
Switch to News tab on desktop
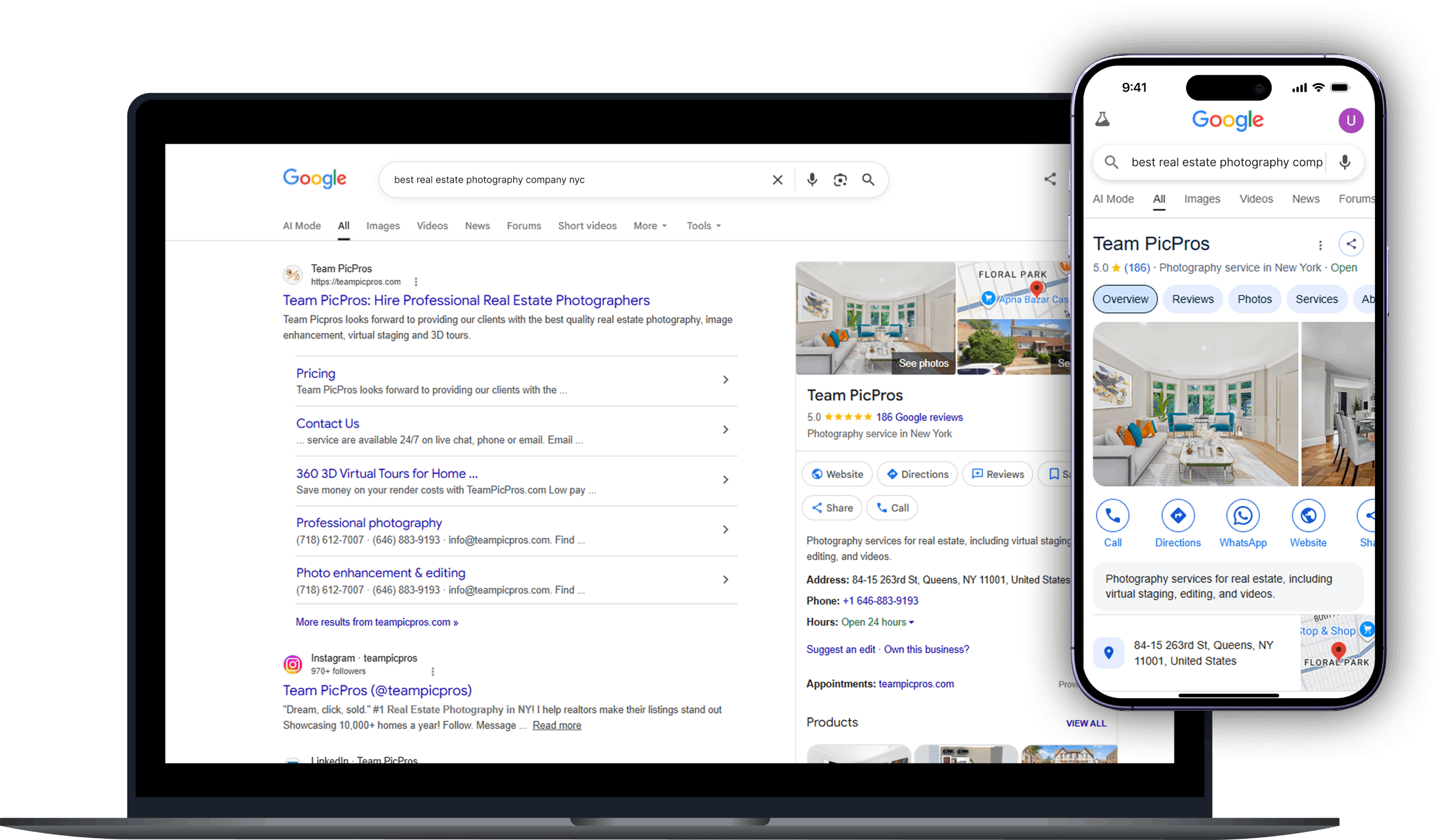(x=477, y=226)
